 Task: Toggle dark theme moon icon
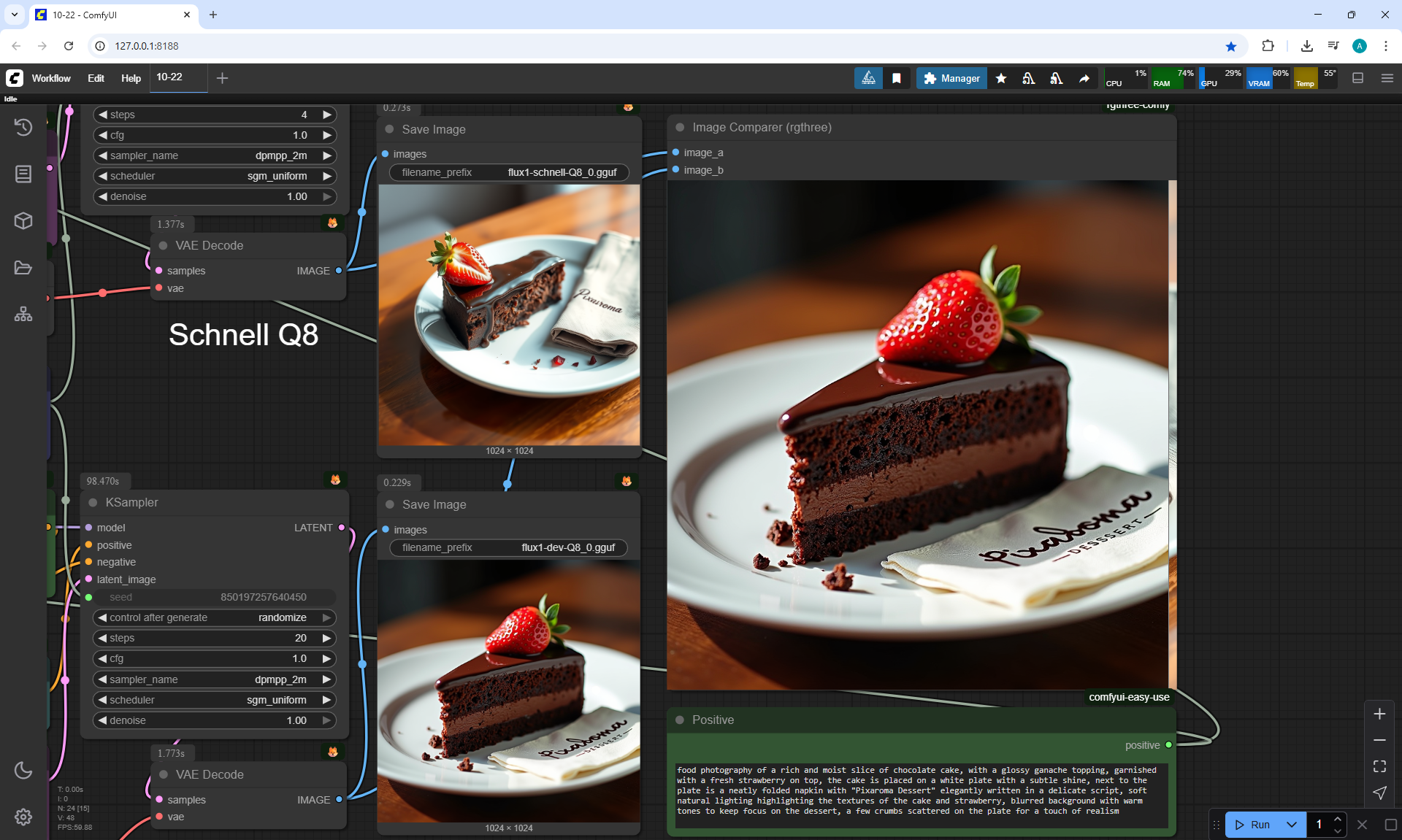pos(23,770)
